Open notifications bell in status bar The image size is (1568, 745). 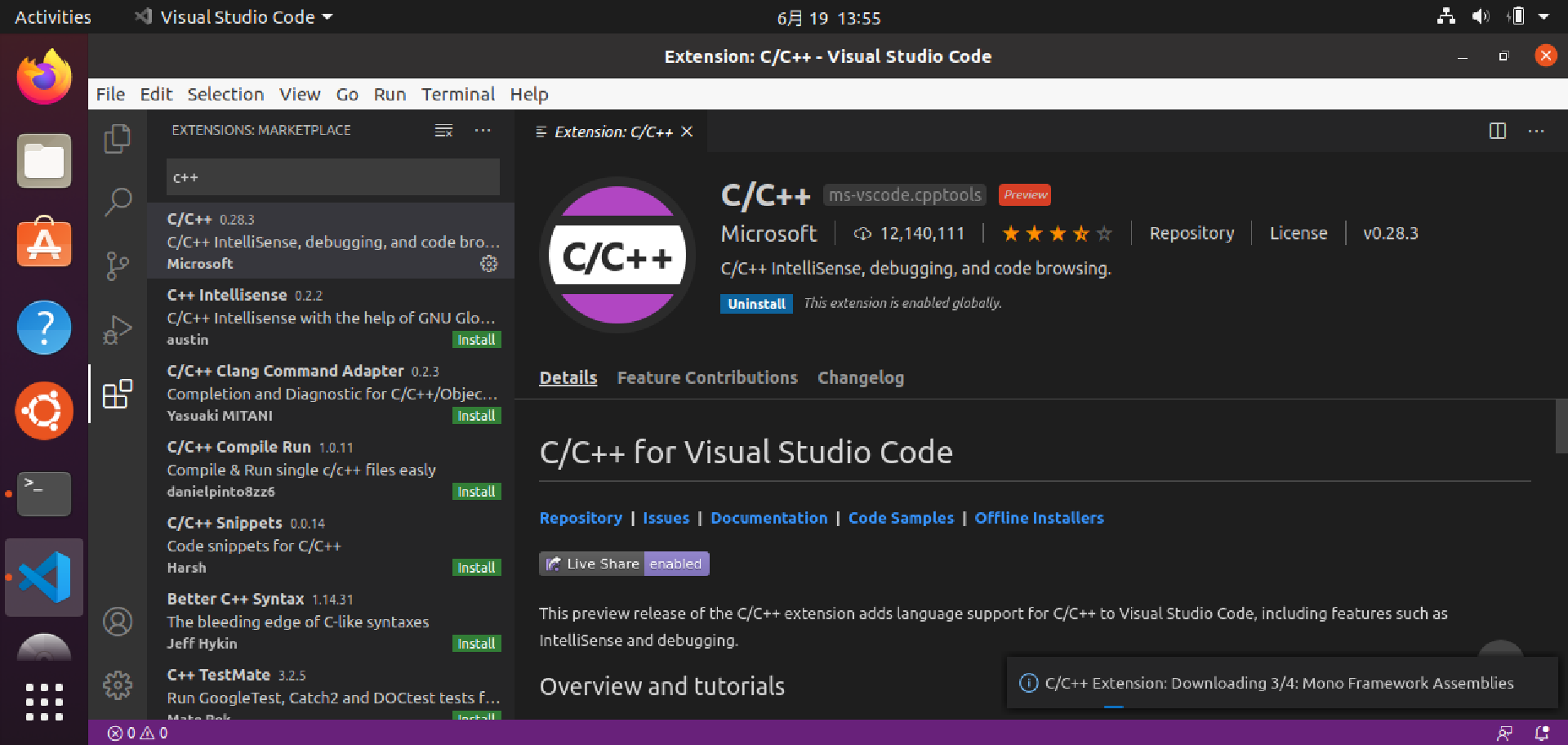[x=1542, y=733]
